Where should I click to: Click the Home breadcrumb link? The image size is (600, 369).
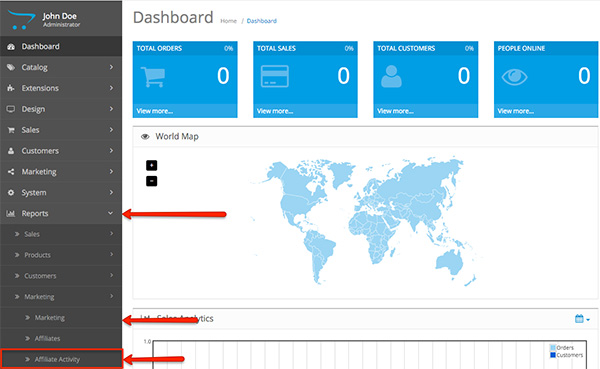[228, 21]
